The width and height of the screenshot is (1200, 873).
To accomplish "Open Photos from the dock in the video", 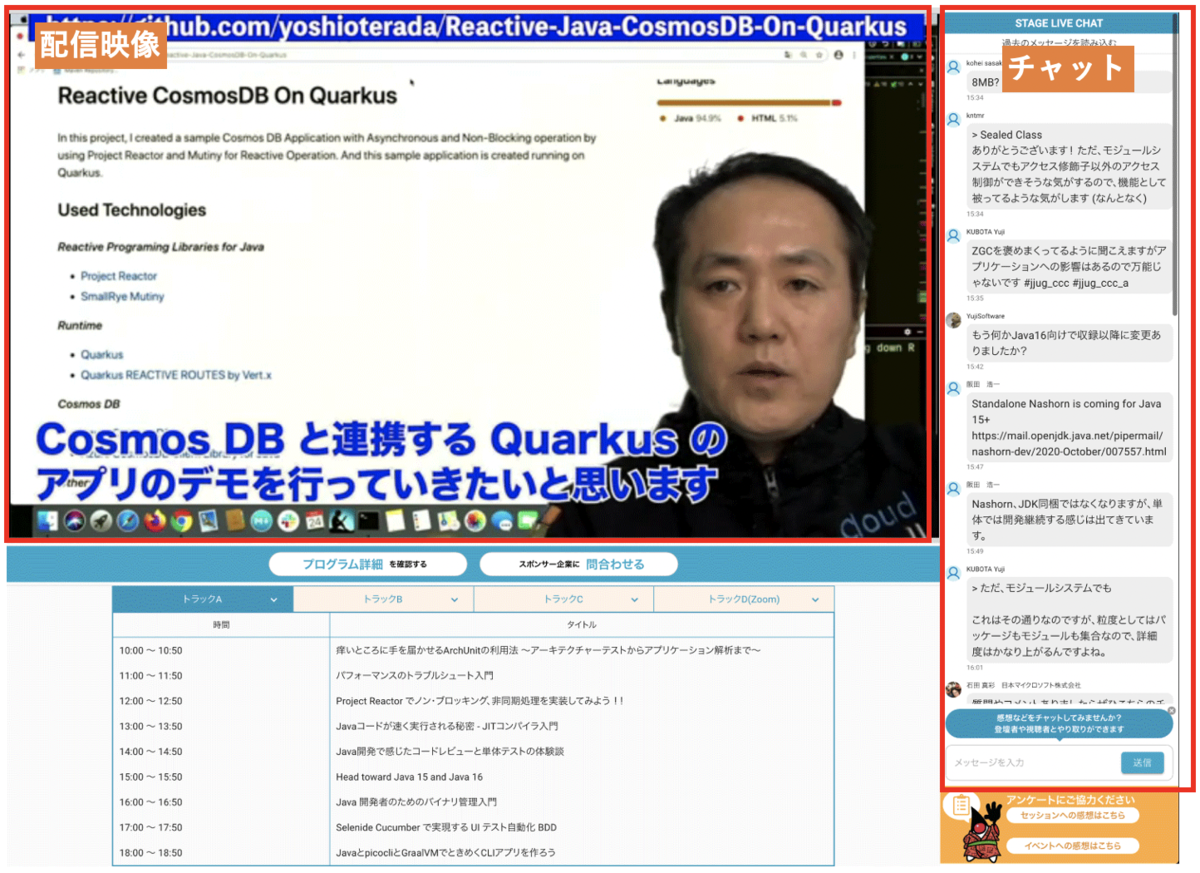I will [475, 521].
